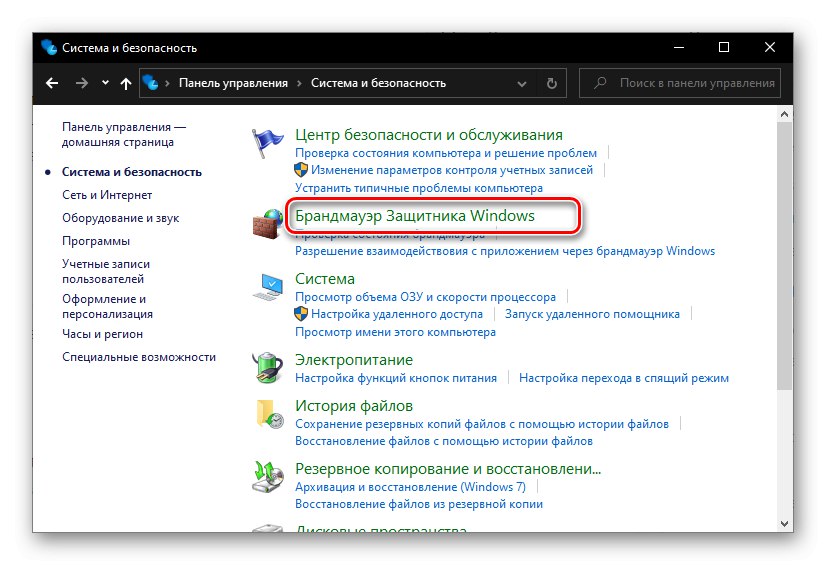Open 'Центр безопасности и обслуживания' heading
Image resolution: width=826 pixels, height=565 pixels.
point(429,135)
